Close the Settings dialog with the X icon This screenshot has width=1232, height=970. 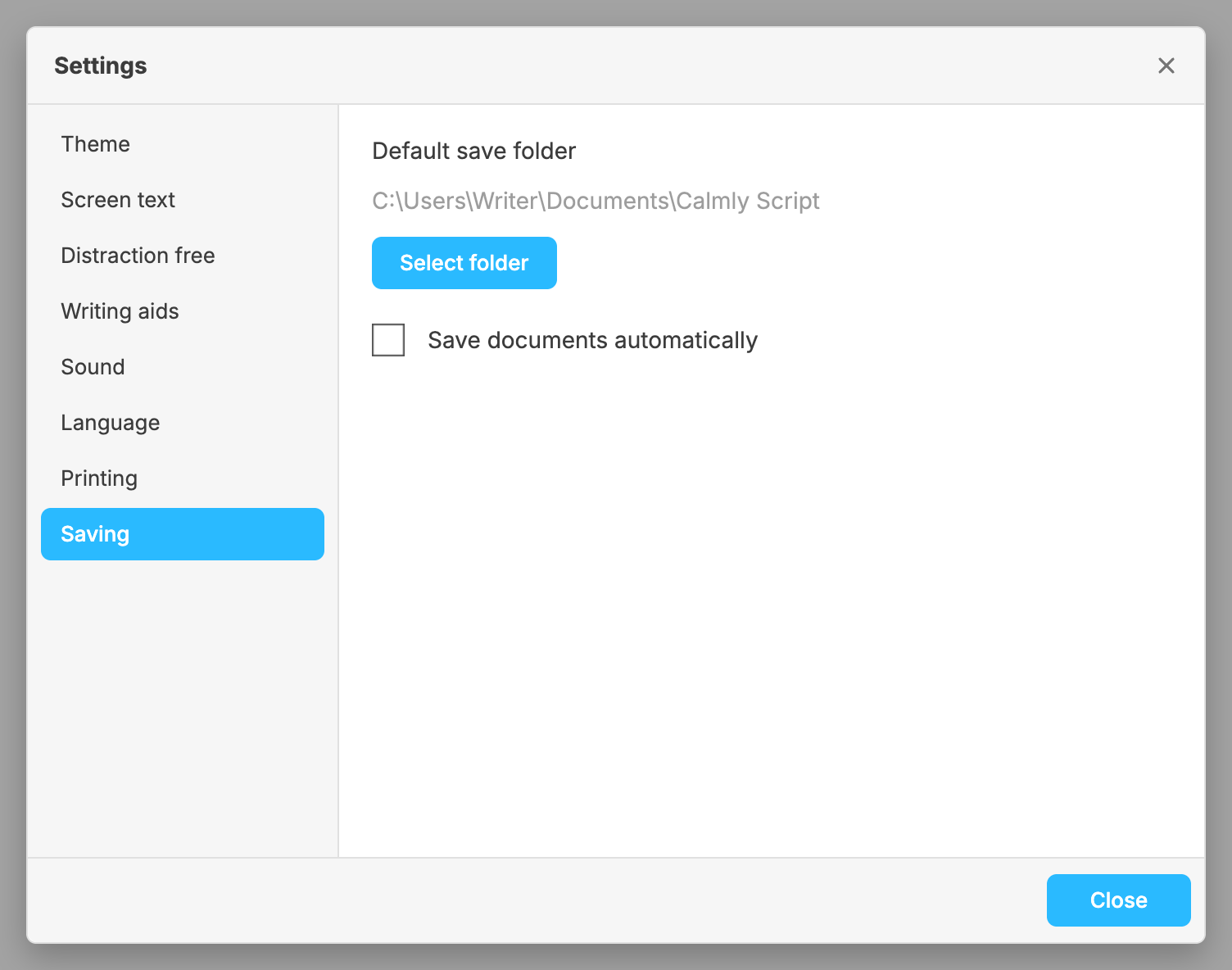pyautogui.click(x=1166, y=66)
